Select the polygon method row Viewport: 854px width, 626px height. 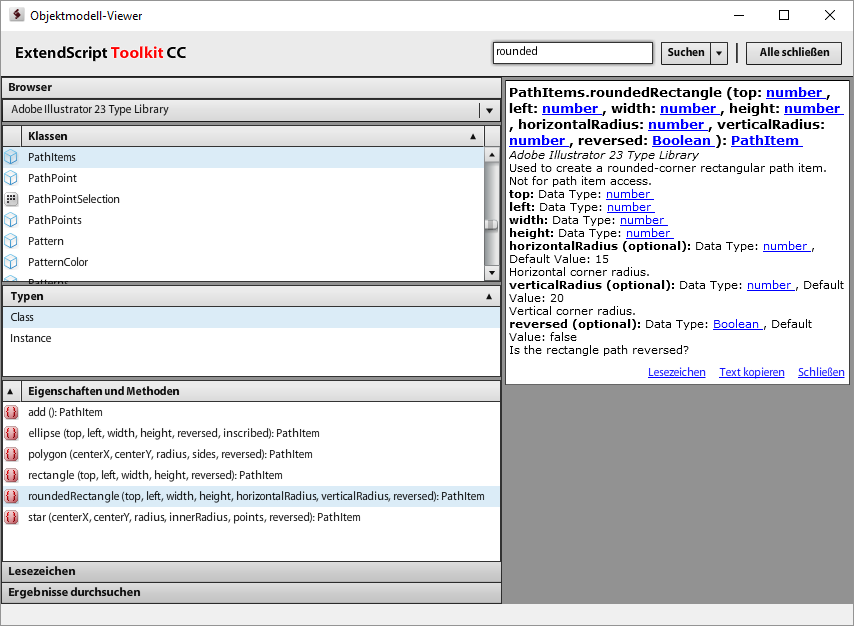pyautogui.click(x=252, y=454)
